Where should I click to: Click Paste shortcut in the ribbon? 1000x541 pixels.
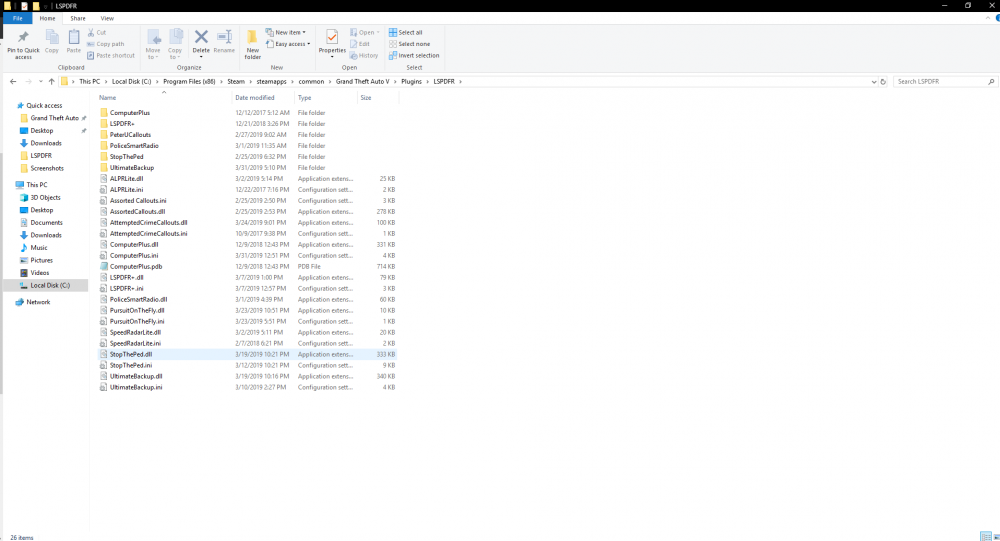(111, 56)
